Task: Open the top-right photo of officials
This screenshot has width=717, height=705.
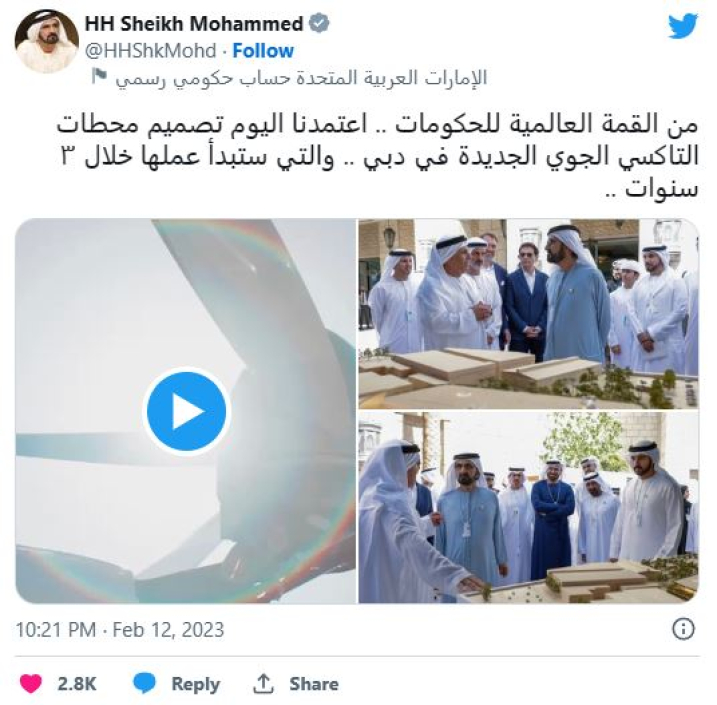Action: [529, 314]
